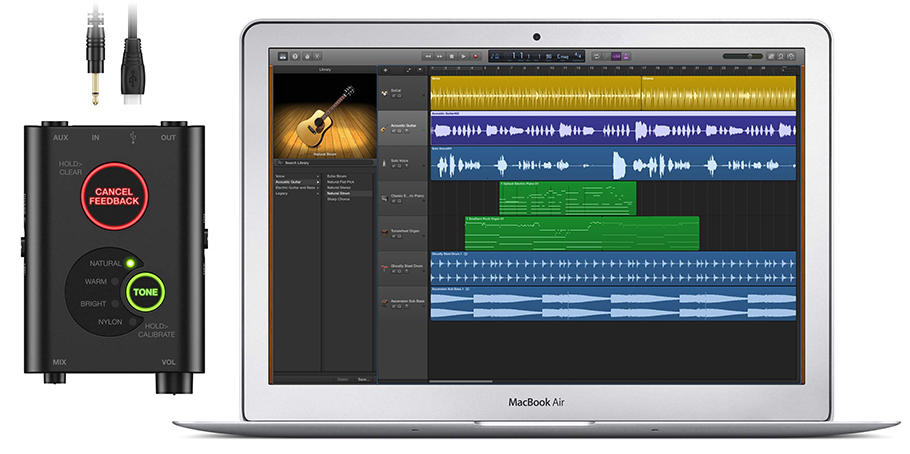This screenshot has width=910, height=454.
Task: Click the Ghostly Steel Drum track icon
Action: pos(384,268)
